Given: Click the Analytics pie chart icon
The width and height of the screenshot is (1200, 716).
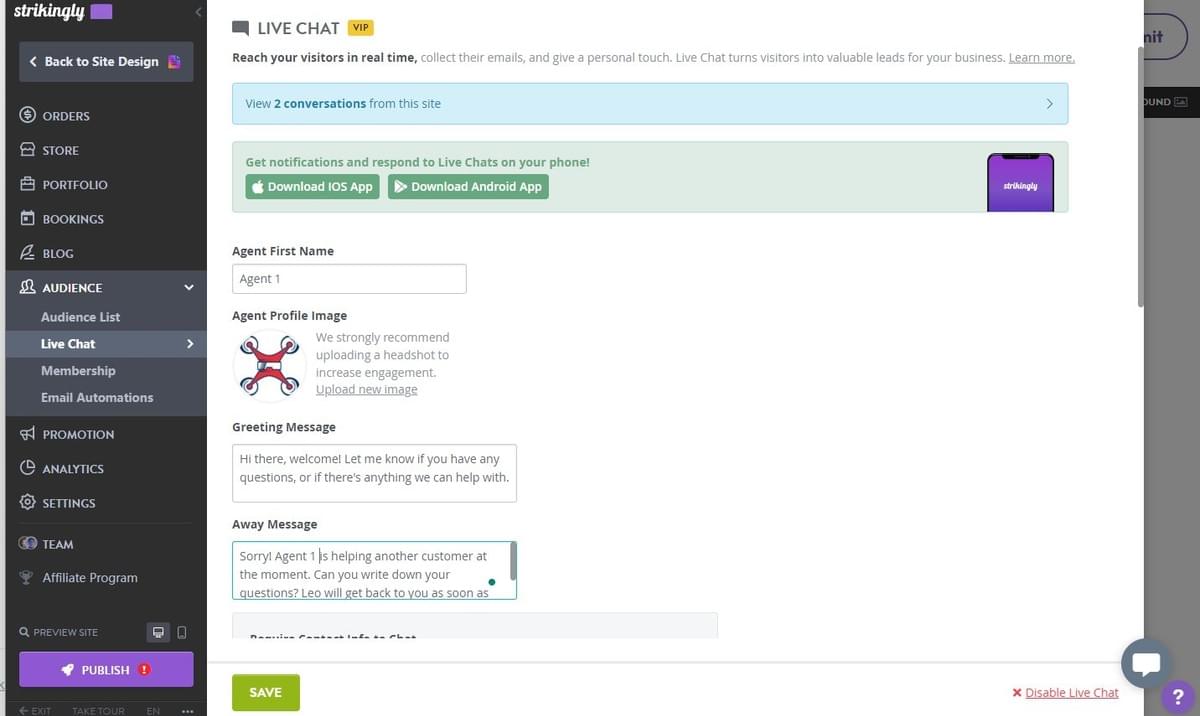Looking at the screenshot, I should click(28, 468).
